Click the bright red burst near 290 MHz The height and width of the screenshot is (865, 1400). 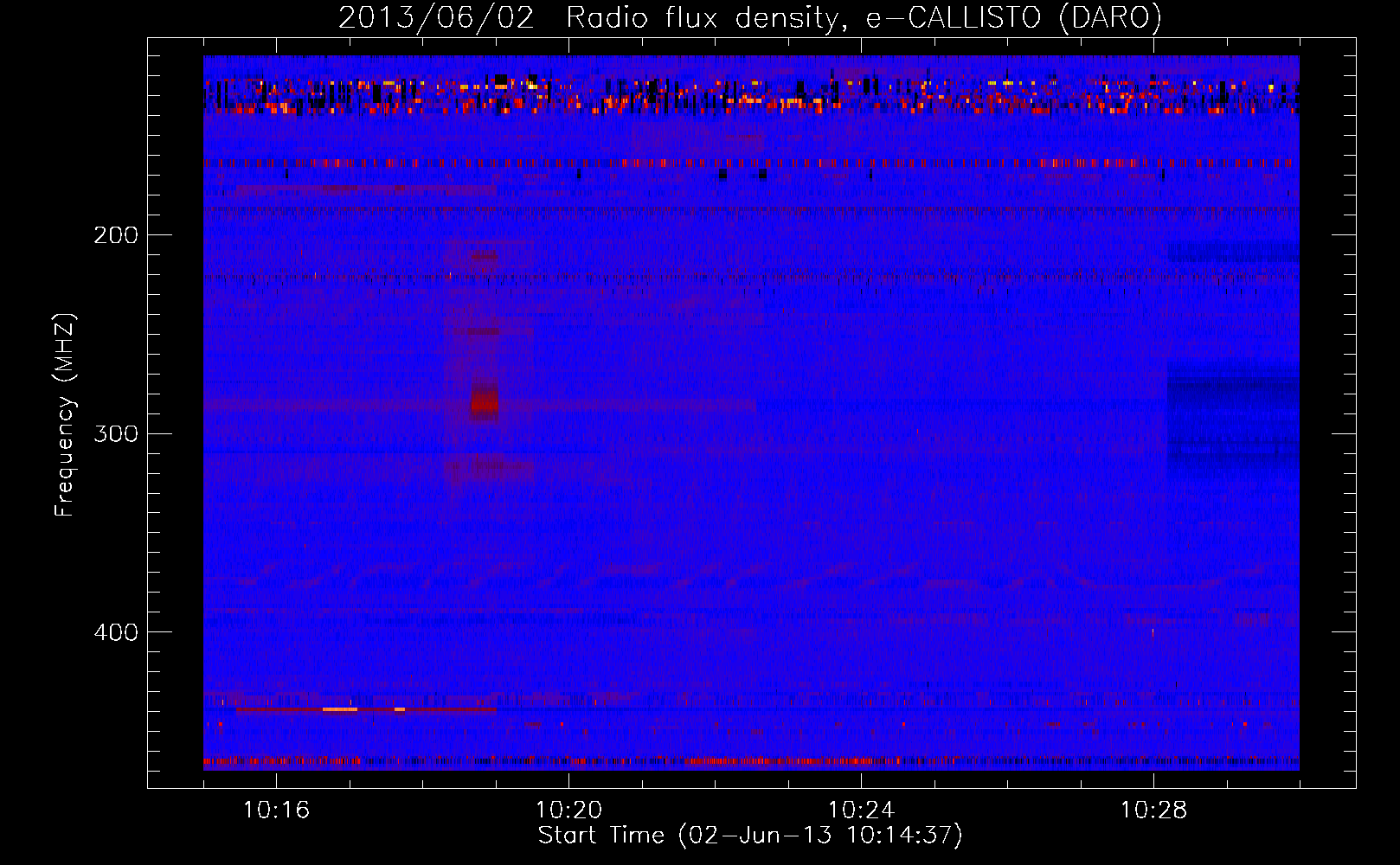point(485,403)
